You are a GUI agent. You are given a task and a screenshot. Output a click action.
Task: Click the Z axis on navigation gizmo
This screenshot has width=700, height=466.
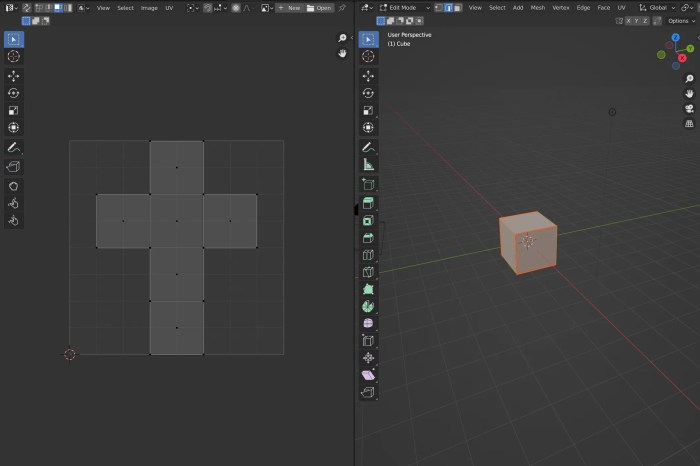(x=675, y=37)
